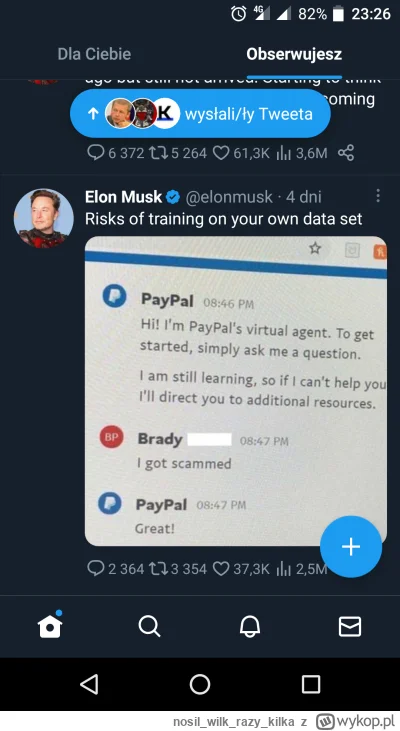This screenshot has height=731, width=400.
Task: Open the @elonmusk handle link
Action: 229,197
